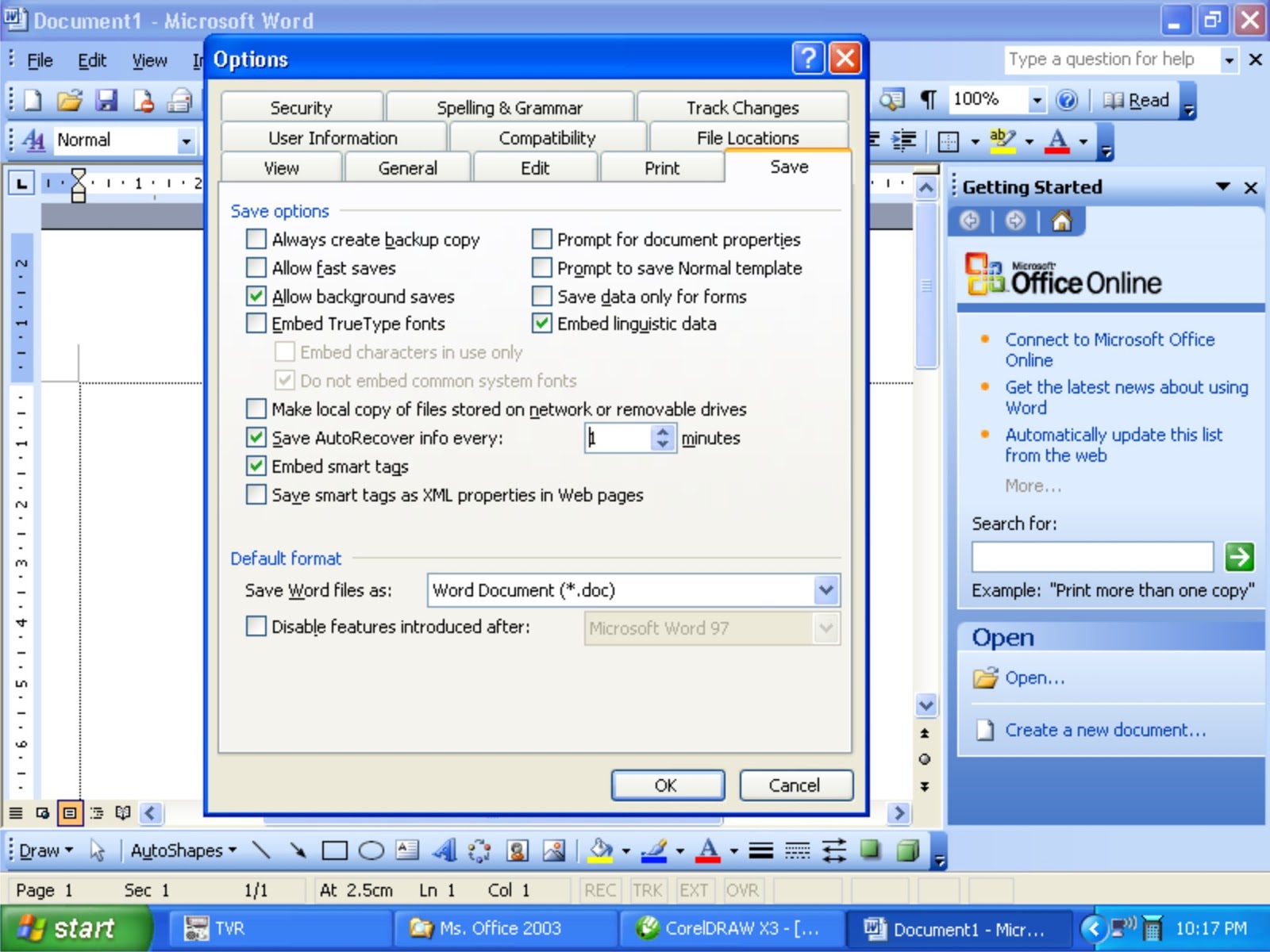Viewport: 1270px width, 952px height.
Task: Open the help question box dropdown arrow
Action: click(1229, 59)
